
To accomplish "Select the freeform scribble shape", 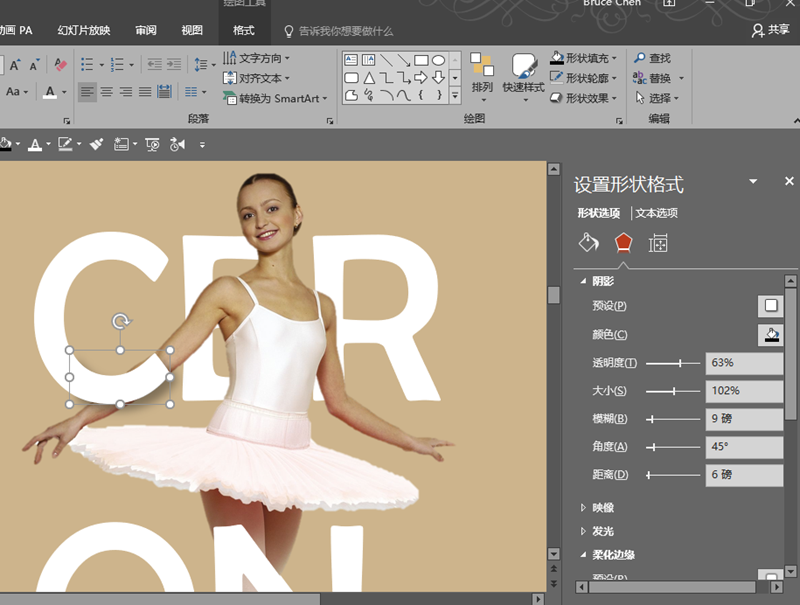I will (368, 95).
